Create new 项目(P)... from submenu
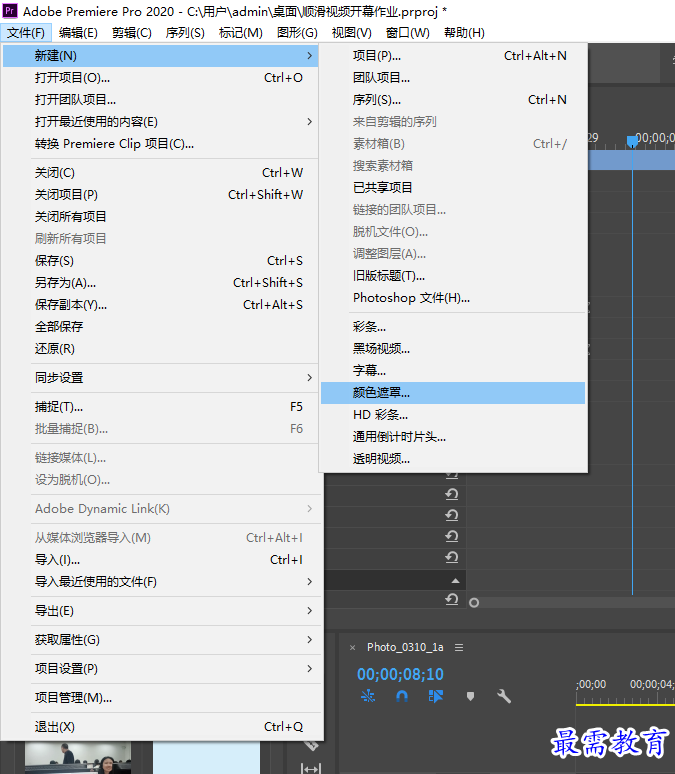The image size is (675, 774). click(x=453, y=56)
